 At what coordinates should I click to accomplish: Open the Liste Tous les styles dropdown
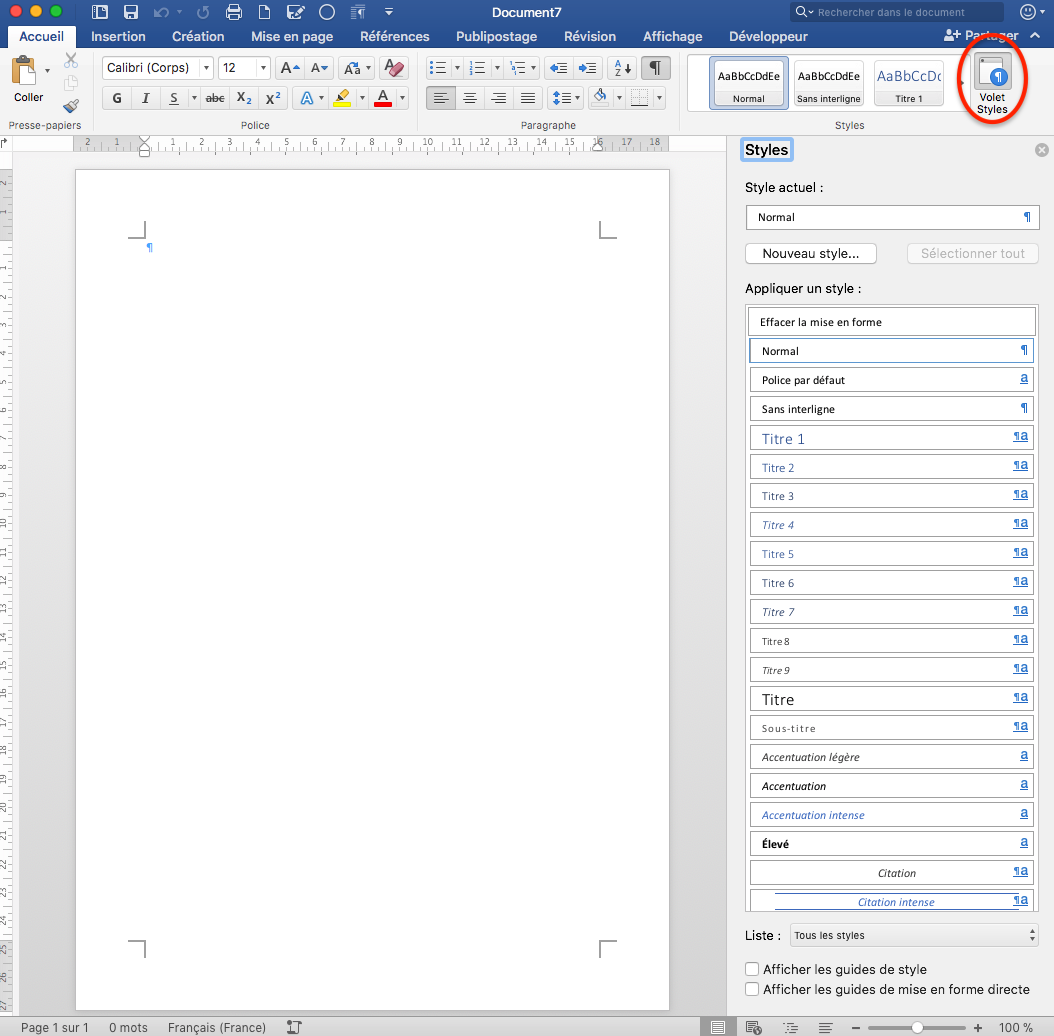coord(914,935)
